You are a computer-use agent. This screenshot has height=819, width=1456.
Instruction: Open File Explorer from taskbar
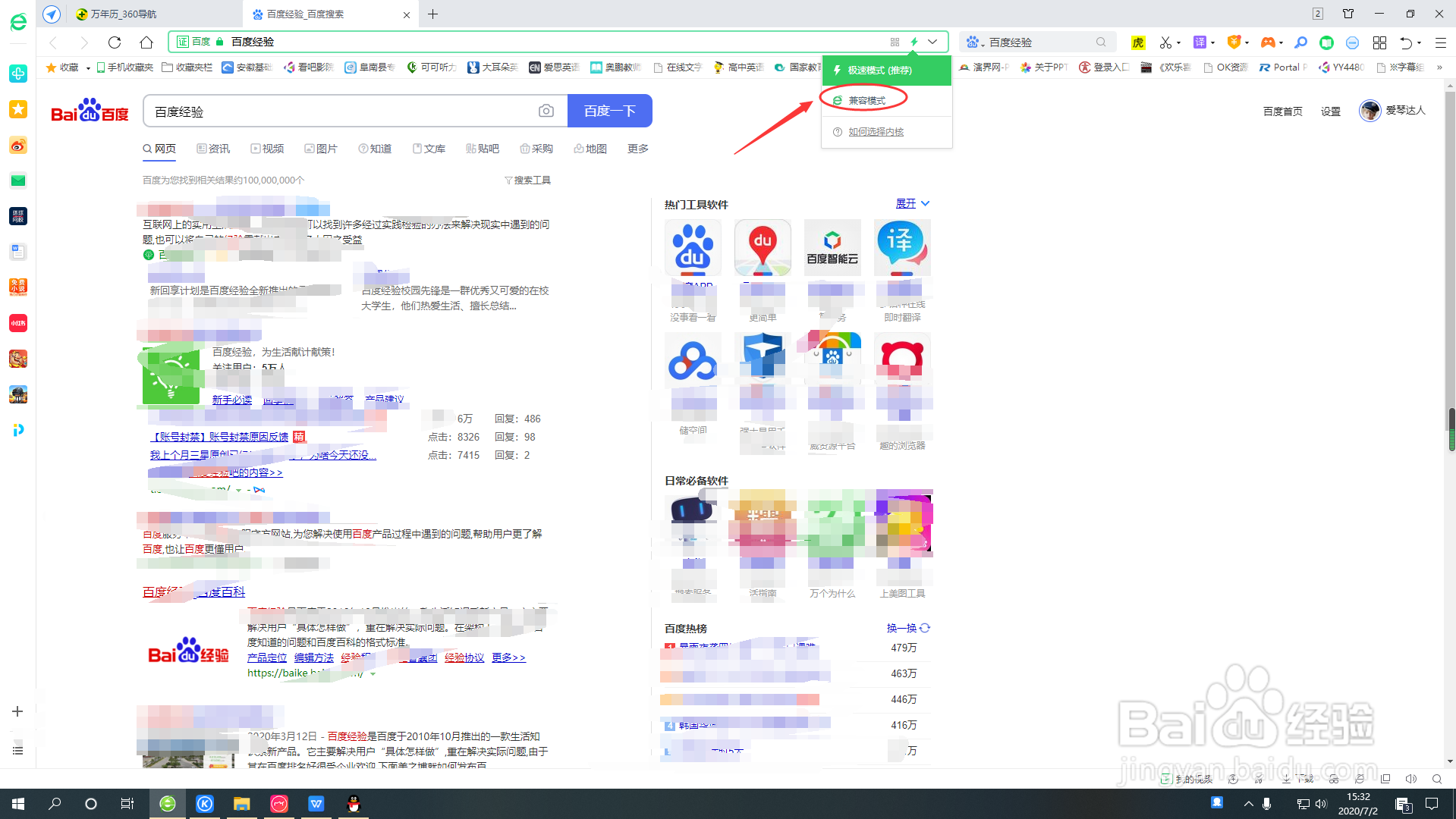pos(242,804)
